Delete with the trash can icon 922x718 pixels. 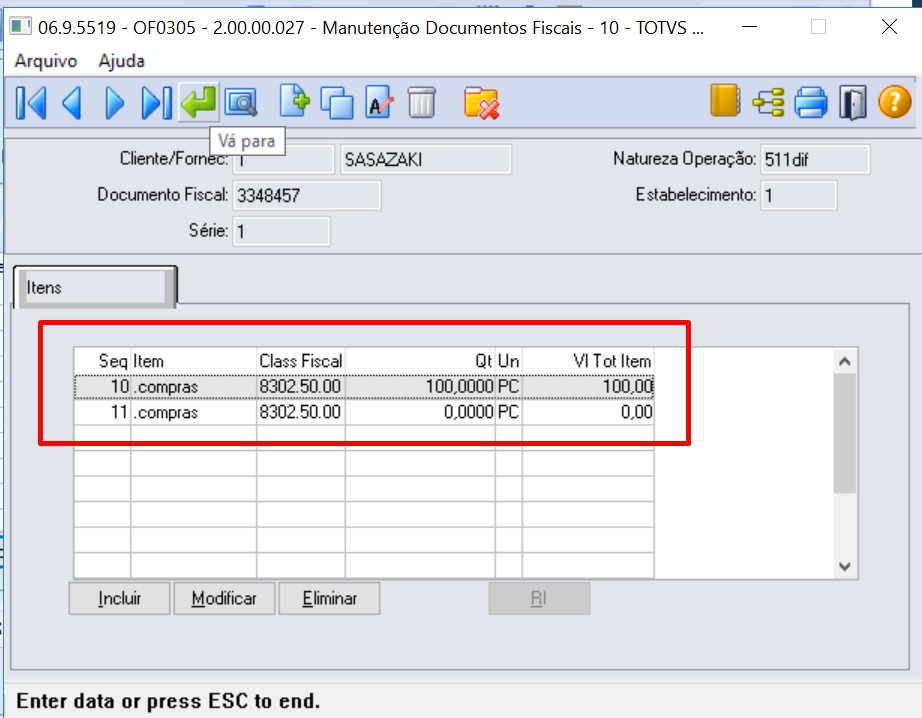(x=422, y=103)
